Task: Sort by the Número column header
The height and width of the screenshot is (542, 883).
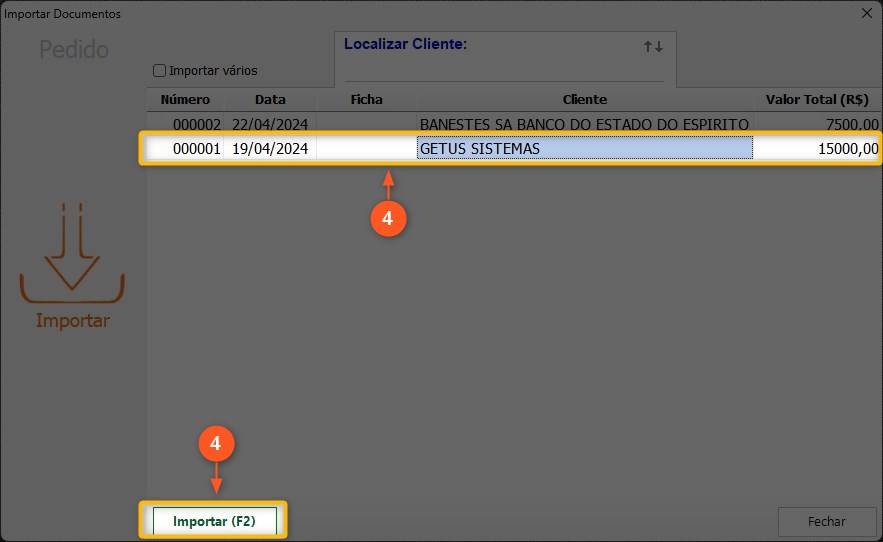Action: 185,100
